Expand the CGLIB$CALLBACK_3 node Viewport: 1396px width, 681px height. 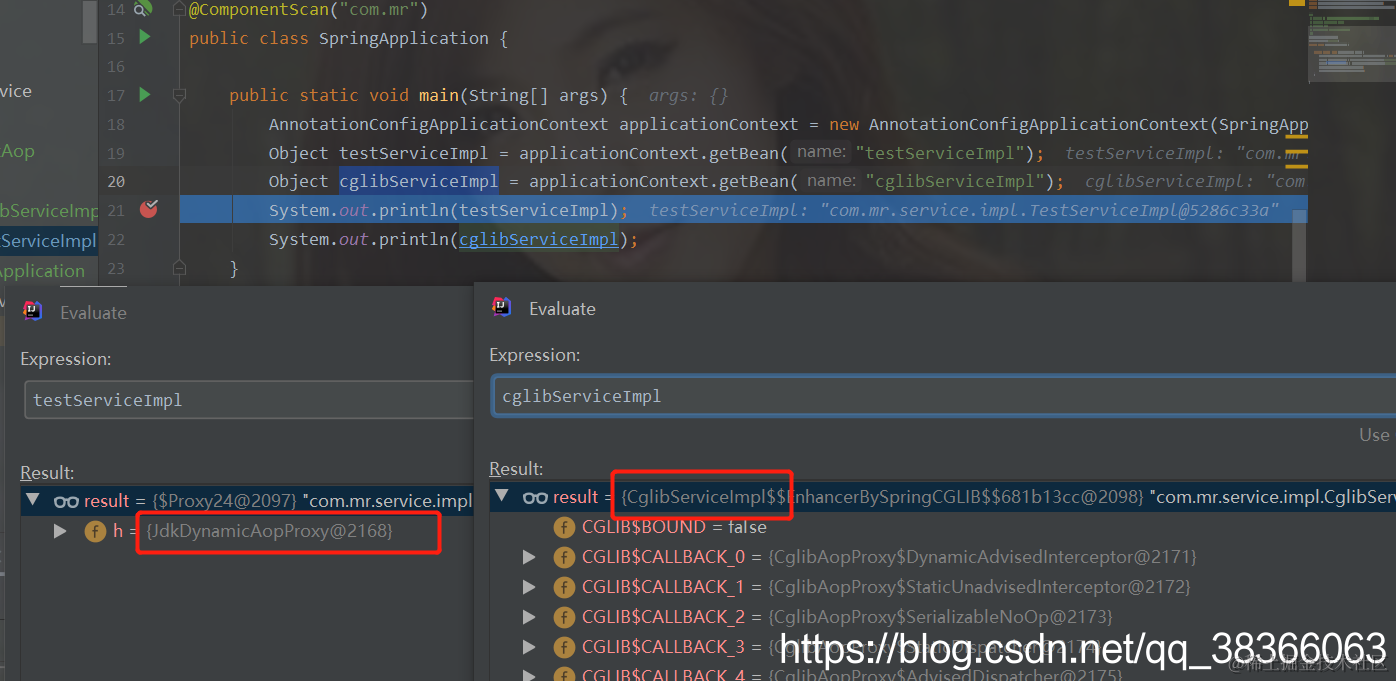(530, 647)
